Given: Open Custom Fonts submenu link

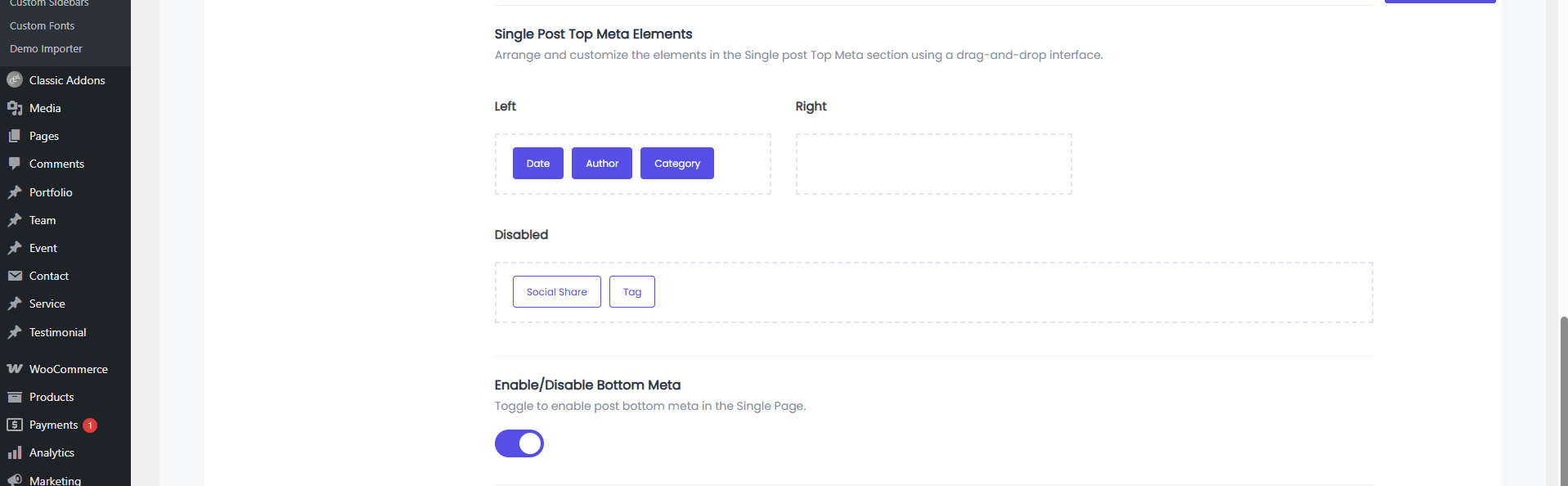Looking at the screenshot, I should click(x=42, y=26).
